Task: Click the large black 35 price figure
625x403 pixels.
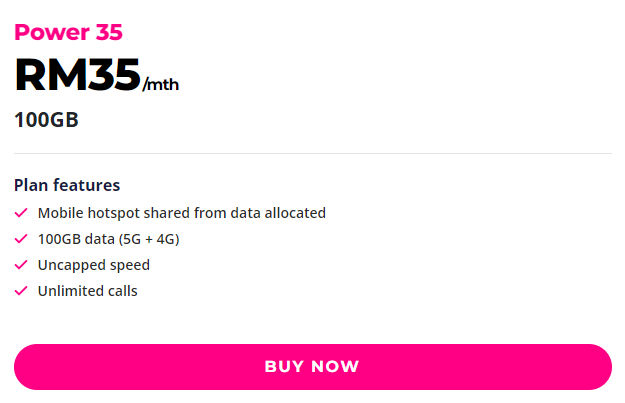Action: [114, 75]
